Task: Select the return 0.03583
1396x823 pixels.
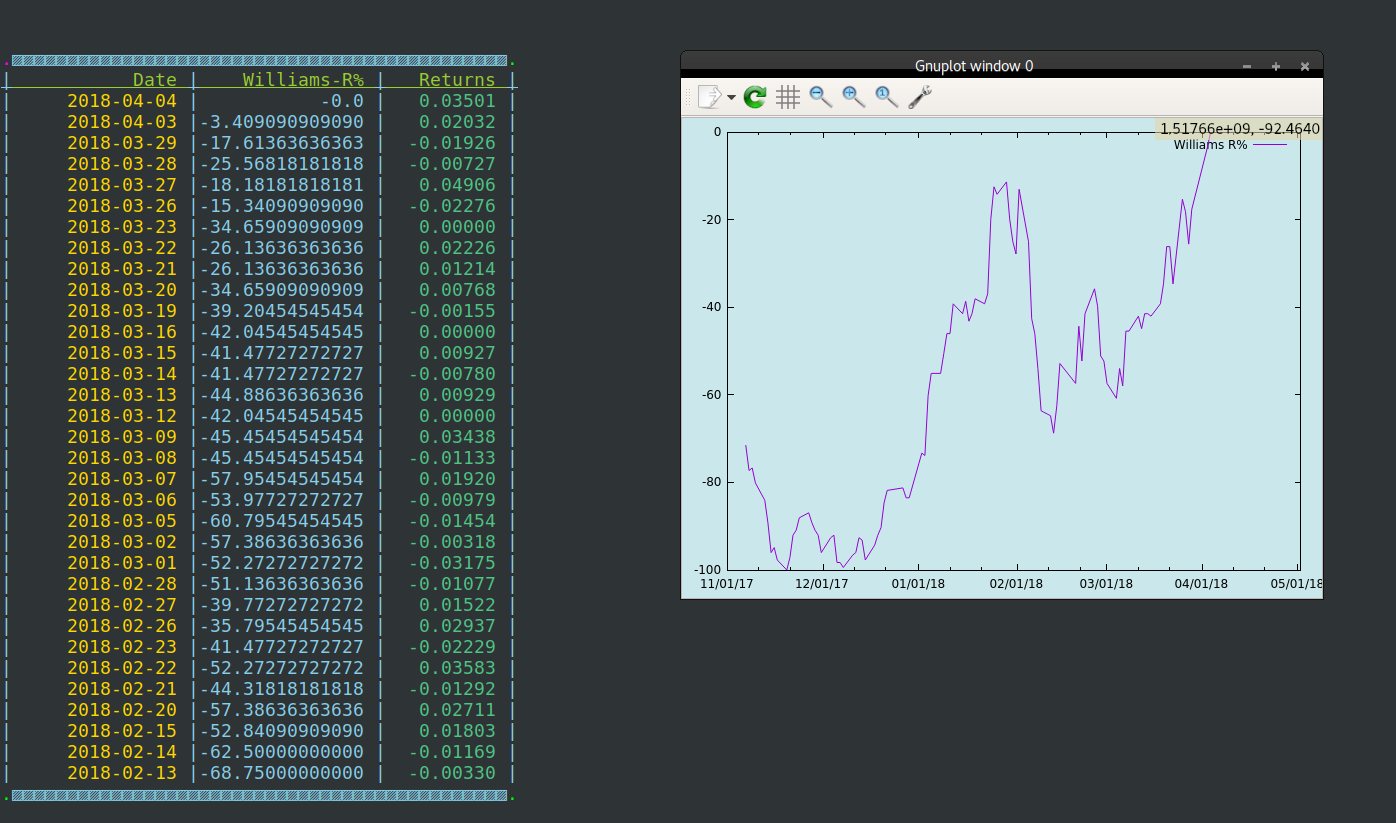Action: (457, 668)
